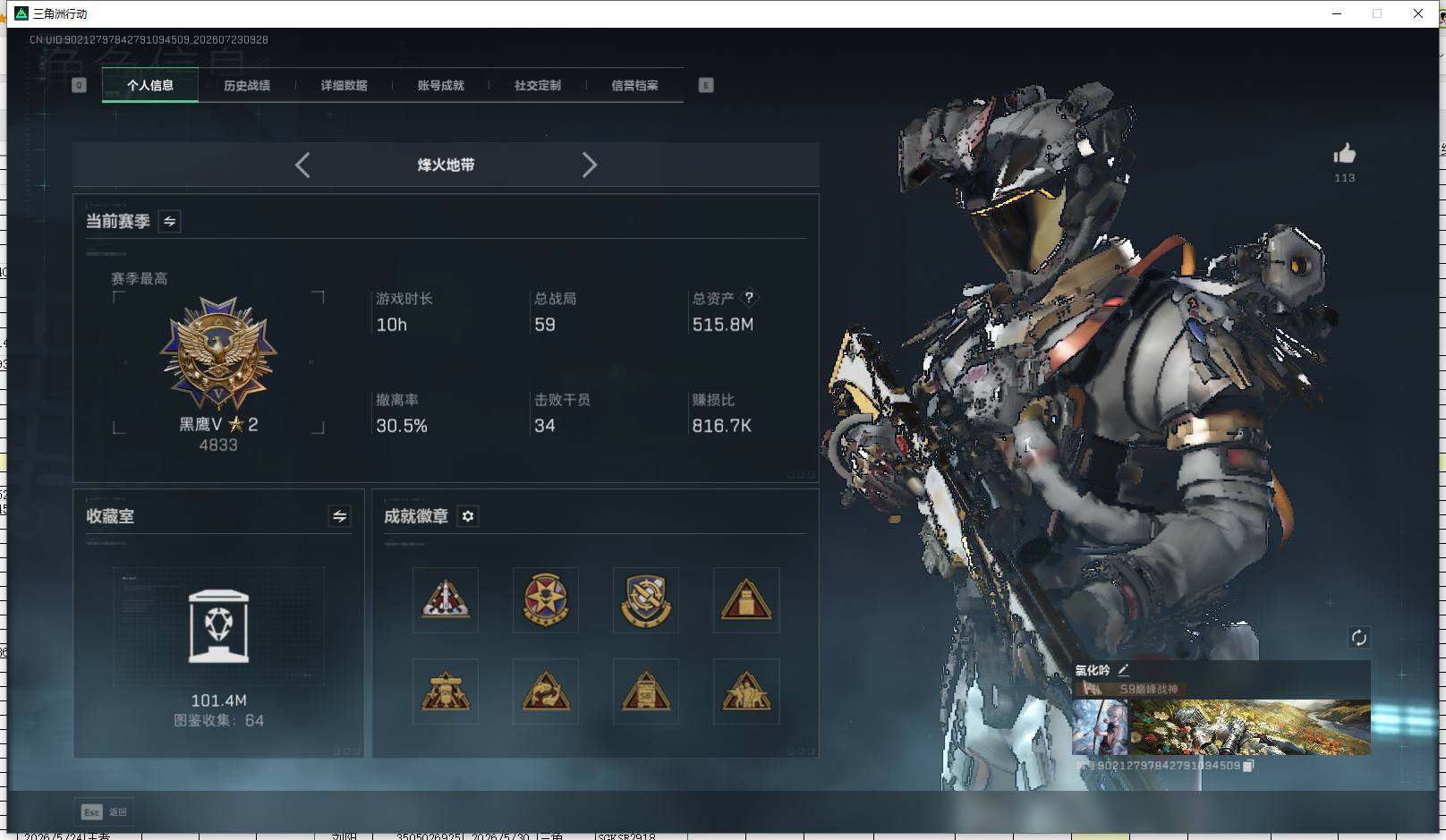Click the knight-in-flowers banner image
Viewport: 1446px width, 840px height.
[x=1250, y=727]
